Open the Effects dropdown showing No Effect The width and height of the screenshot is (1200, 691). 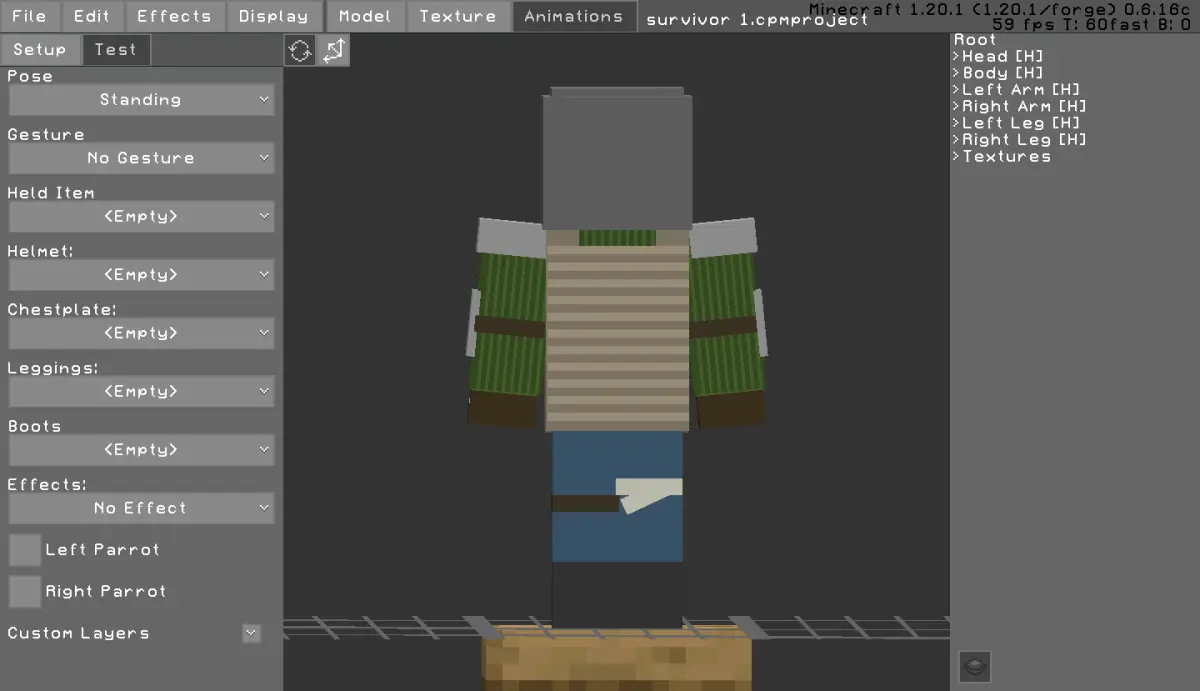tap(141, 508)
